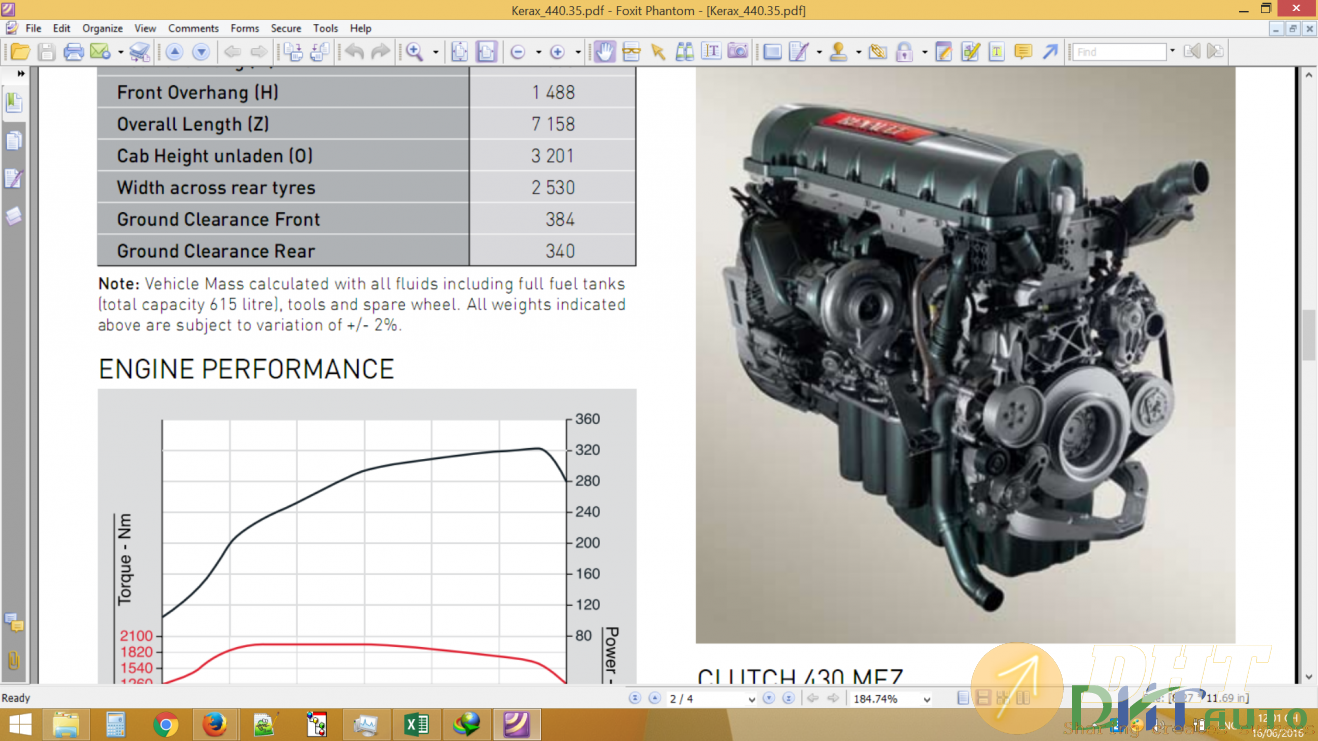Expand the Stamp tool dropdown arrow

tap(859, 51)
